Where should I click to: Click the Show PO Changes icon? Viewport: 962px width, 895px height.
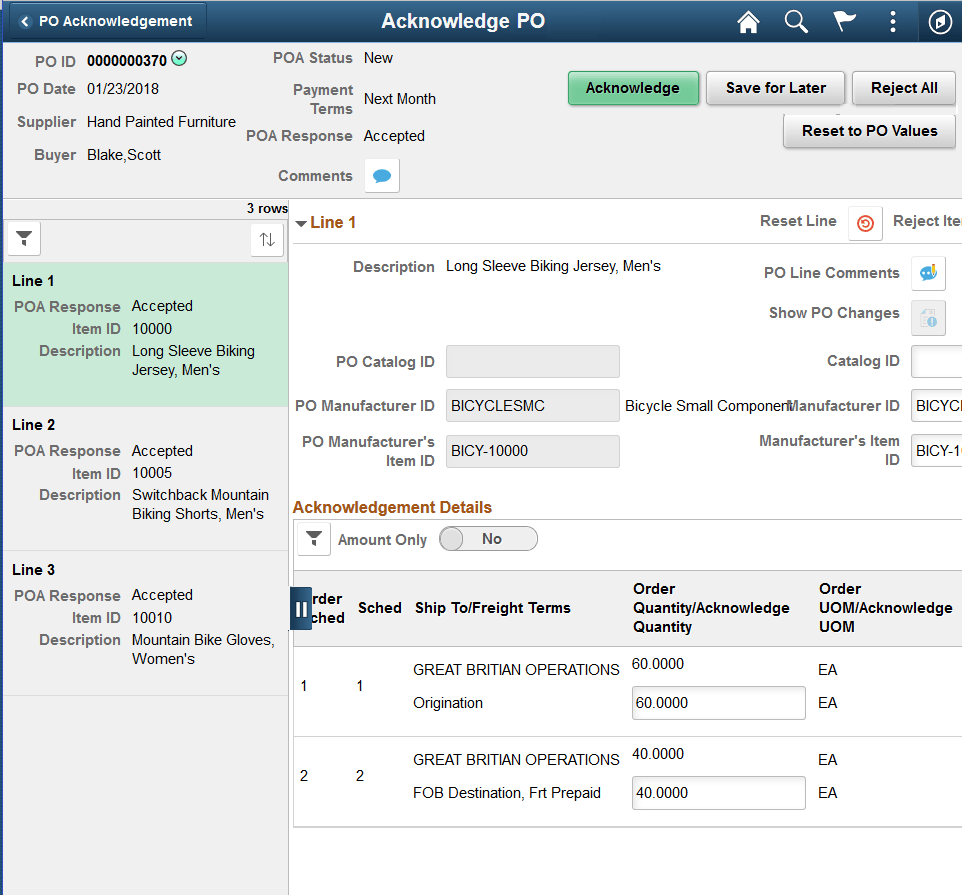coord(928,318)
